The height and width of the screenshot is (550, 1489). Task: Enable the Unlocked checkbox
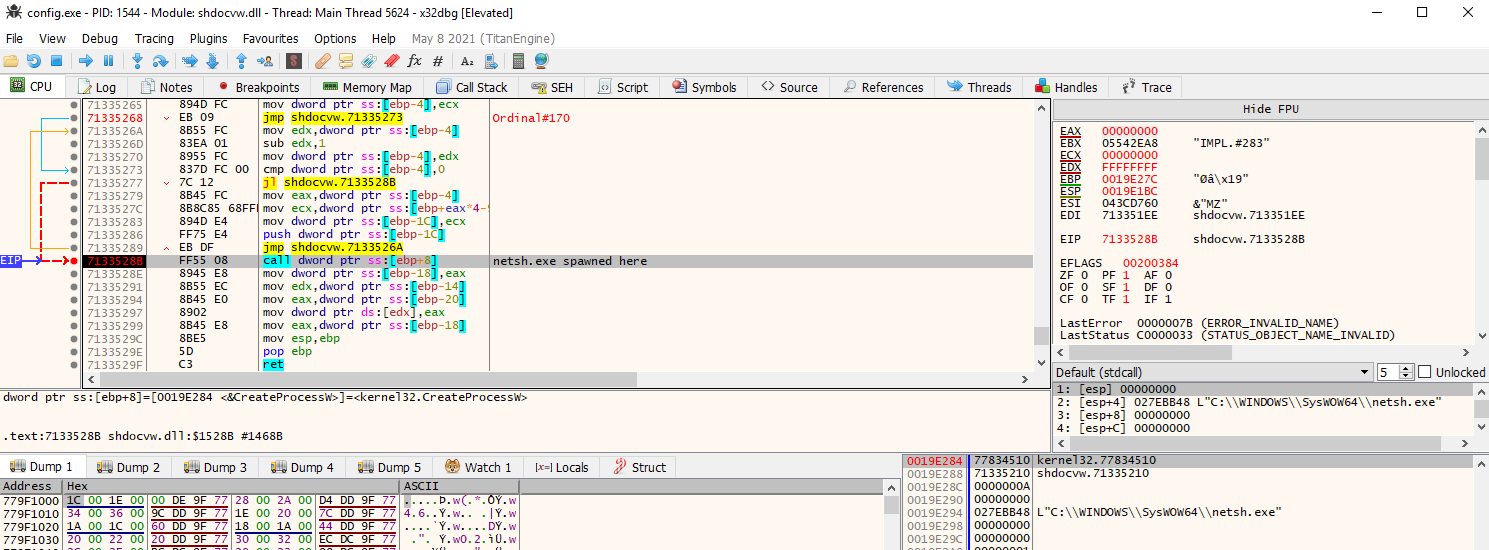click(x=1425, y=372)
